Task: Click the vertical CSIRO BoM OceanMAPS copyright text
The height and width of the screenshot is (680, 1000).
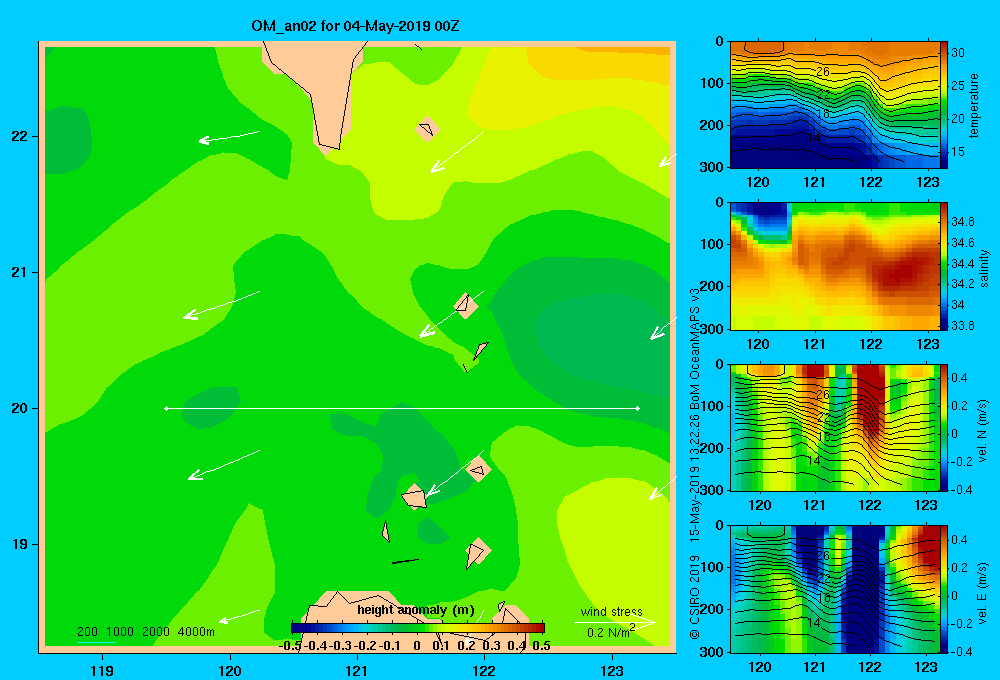Action: 695,464
